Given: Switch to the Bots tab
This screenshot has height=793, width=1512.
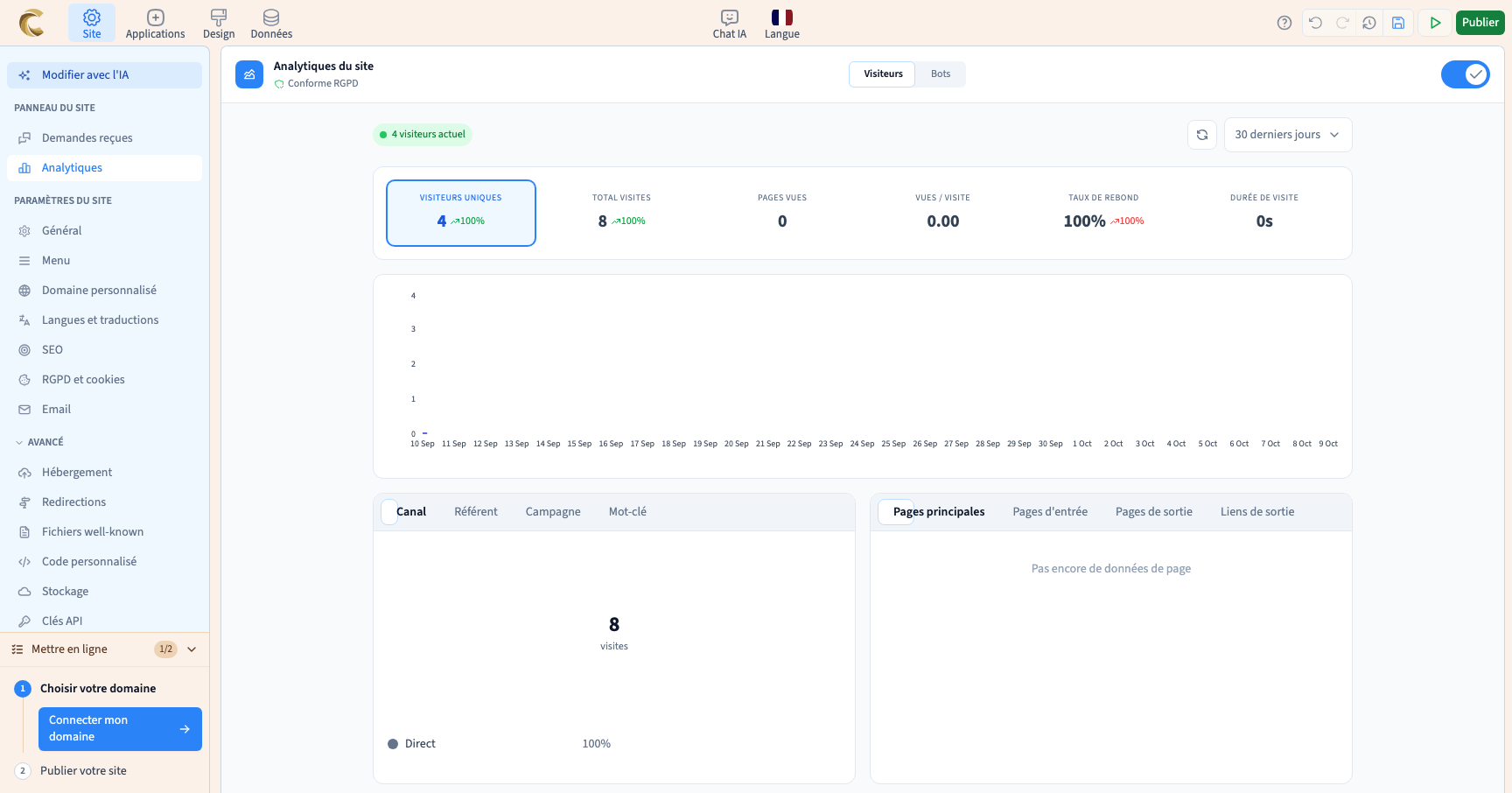Looking at the screenshot, I should click(x=941, y=74).
